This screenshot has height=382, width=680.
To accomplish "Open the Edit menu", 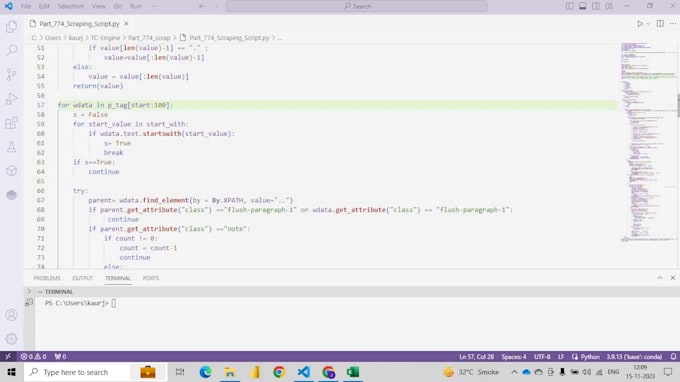I will coord(44,6).
